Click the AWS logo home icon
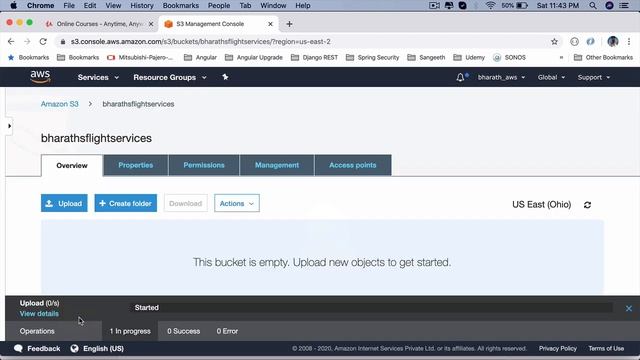The width and height of the screenshot is (640, 360). pos(40,77)
